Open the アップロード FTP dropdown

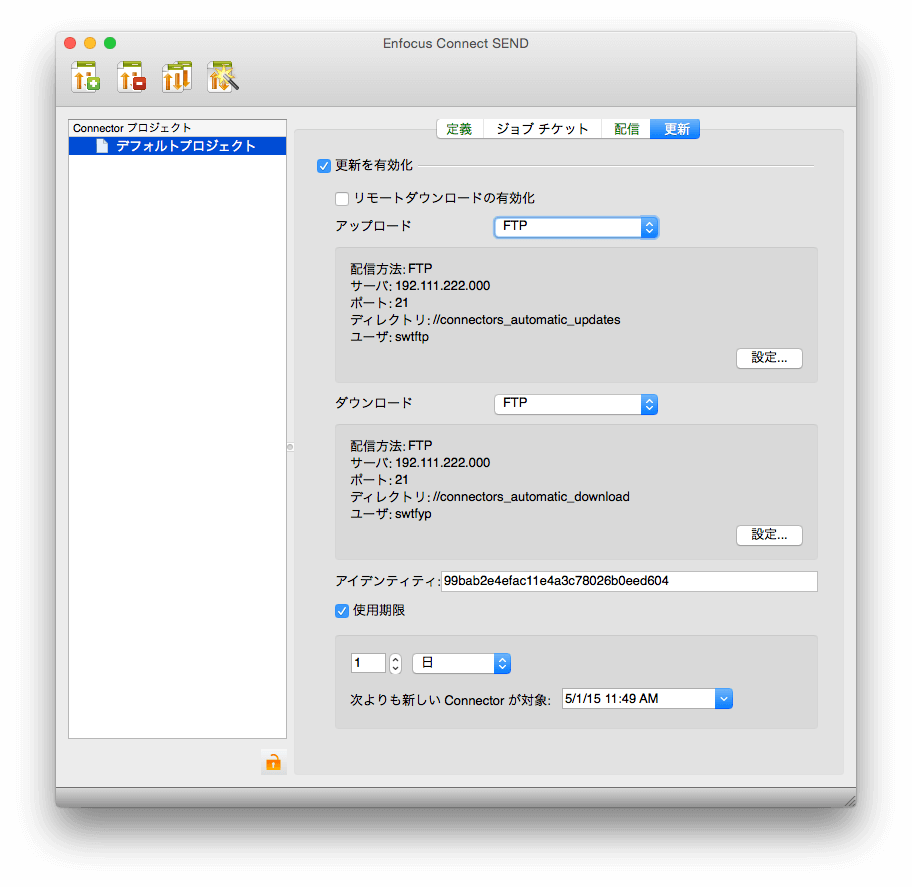(x=576, y=227)
